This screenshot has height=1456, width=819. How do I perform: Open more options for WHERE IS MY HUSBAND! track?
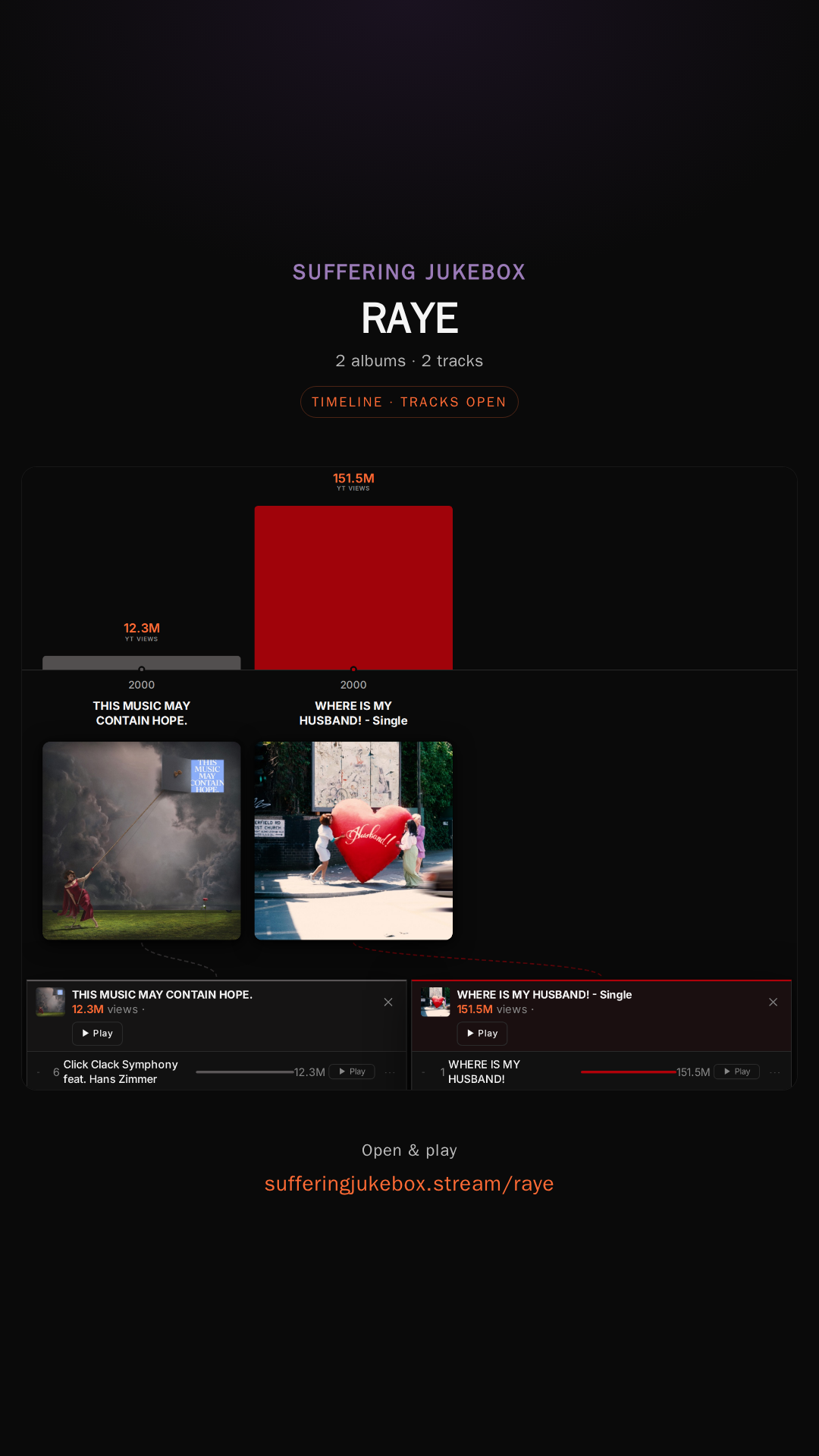(775, 1072)
